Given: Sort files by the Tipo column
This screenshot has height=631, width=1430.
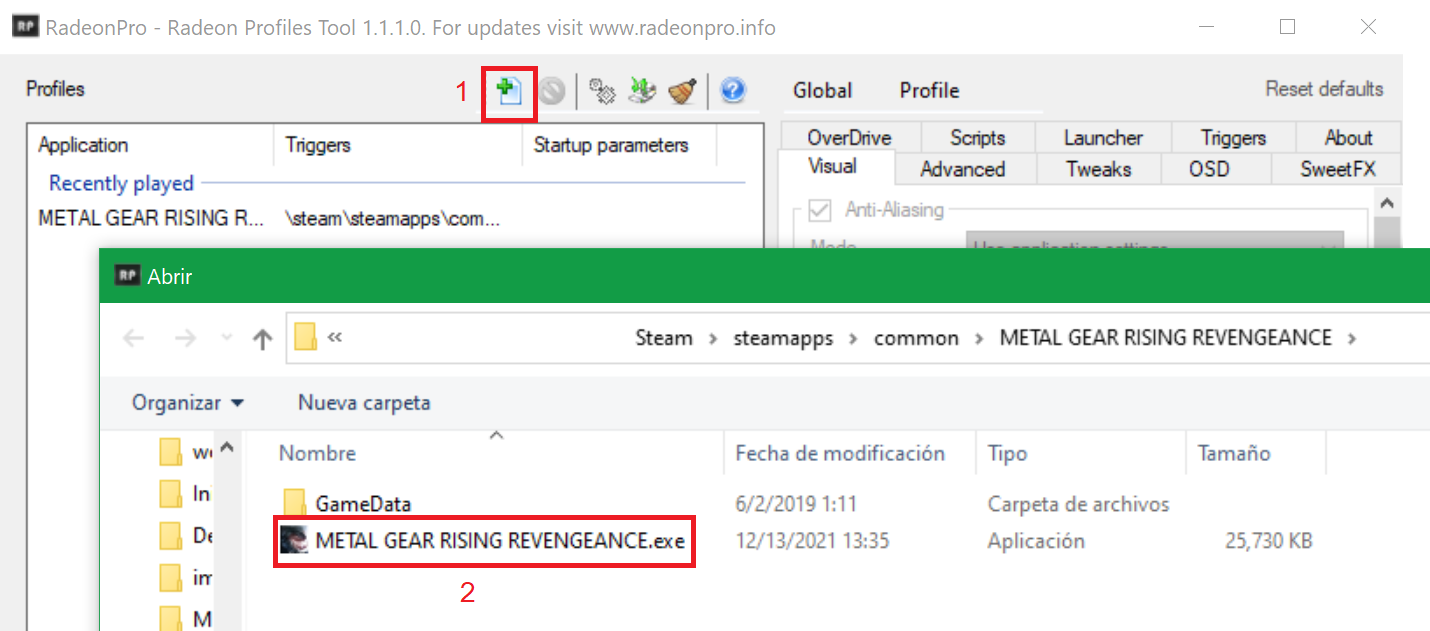Looking at the screenshot, I should [1080, 453].
